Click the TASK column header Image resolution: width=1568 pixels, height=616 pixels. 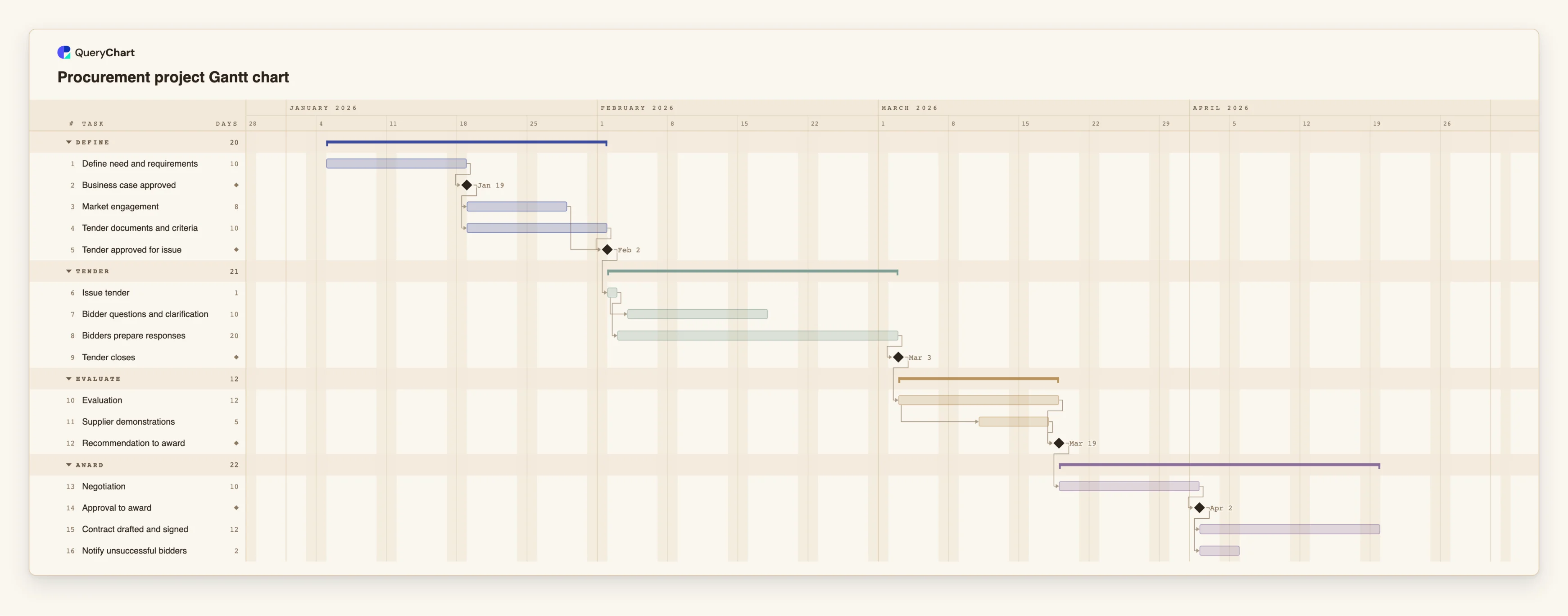pyautogui.click(x=93, y=123)
